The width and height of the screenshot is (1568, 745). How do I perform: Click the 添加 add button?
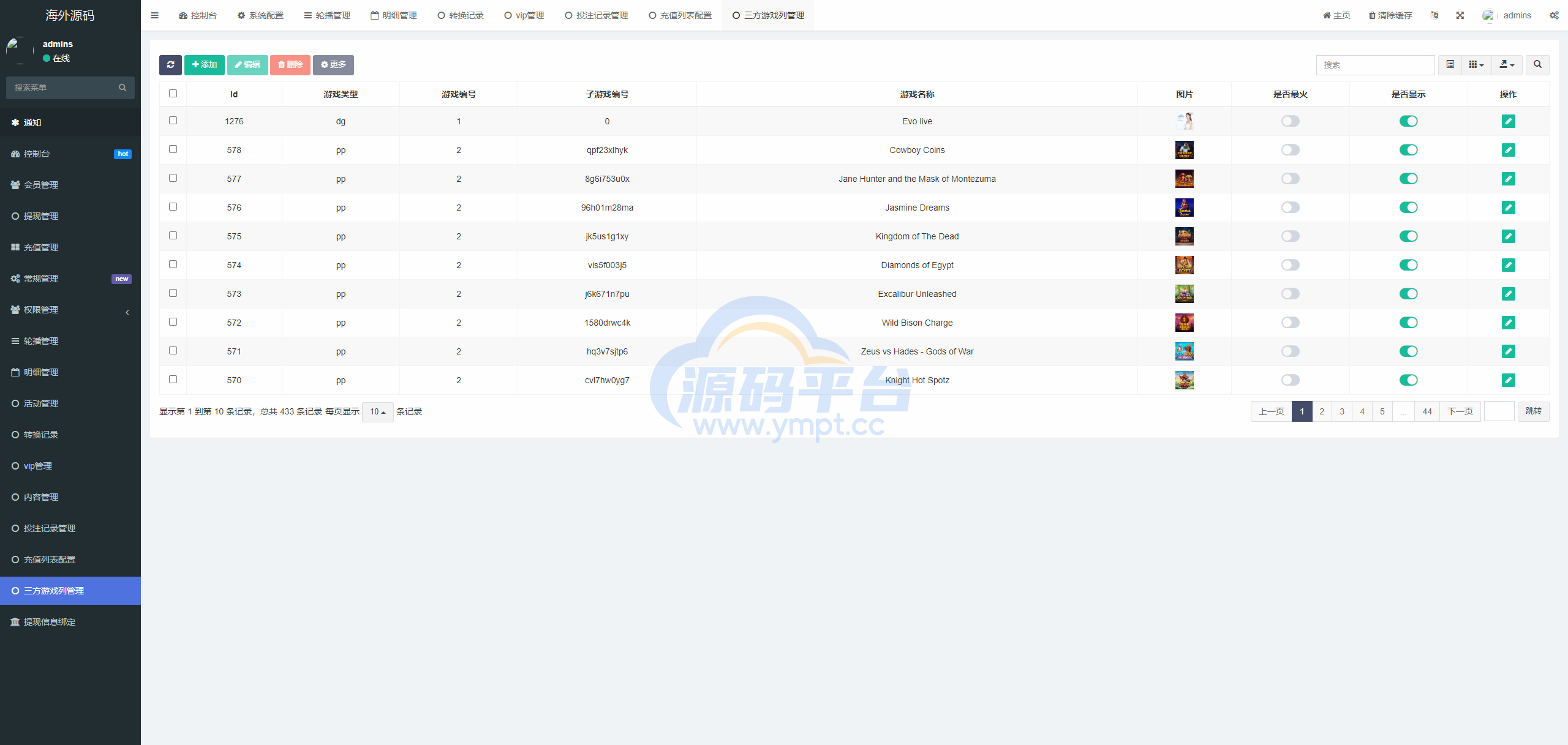(x=205, y=65)
